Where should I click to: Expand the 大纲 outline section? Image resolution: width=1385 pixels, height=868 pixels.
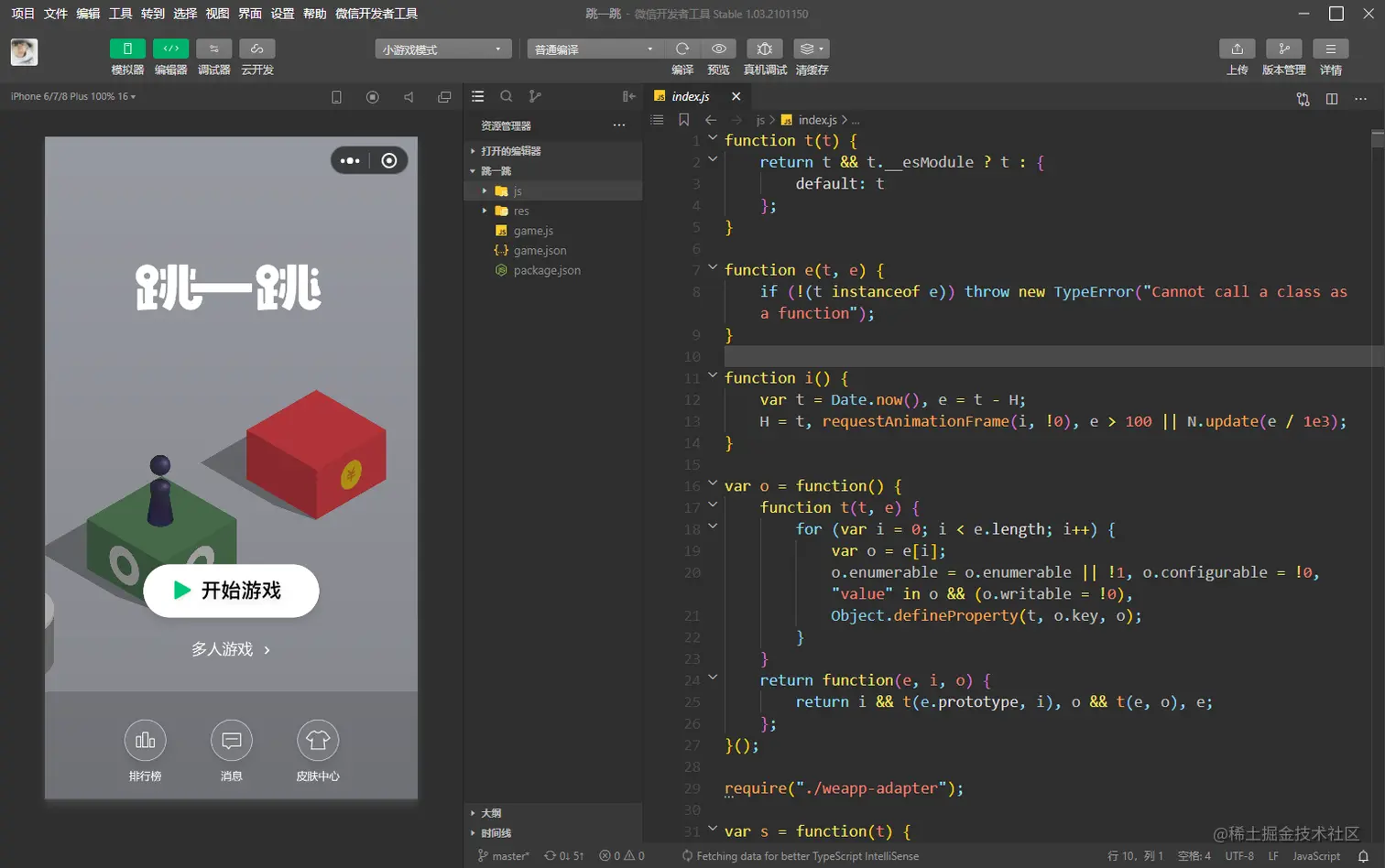tap(553, 813)
